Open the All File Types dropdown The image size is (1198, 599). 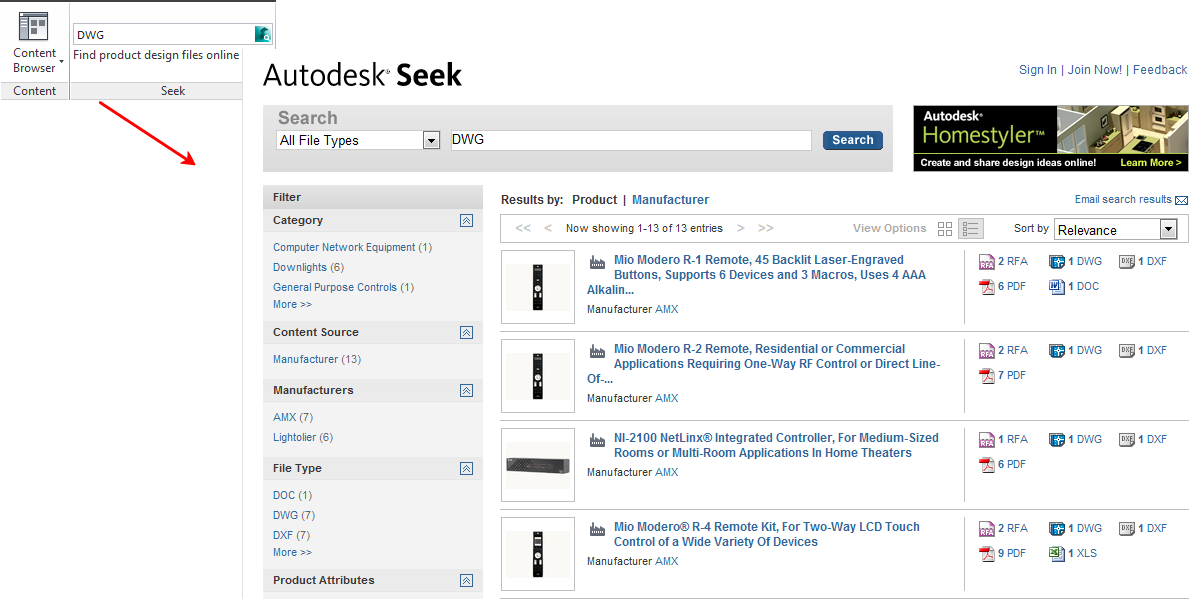point(431,141)
